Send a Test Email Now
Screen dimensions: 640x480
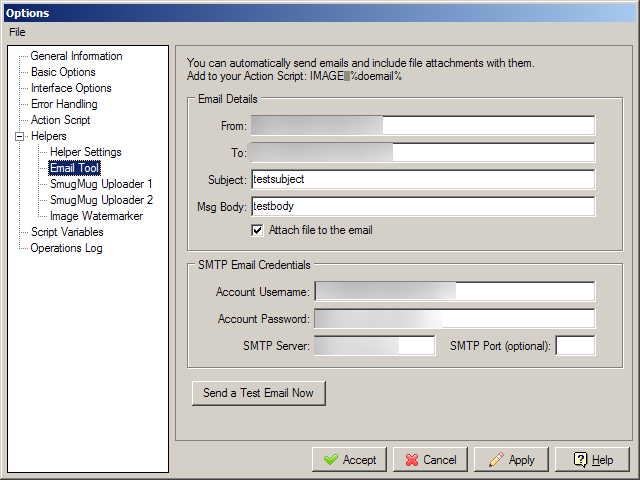pos(259,393)
